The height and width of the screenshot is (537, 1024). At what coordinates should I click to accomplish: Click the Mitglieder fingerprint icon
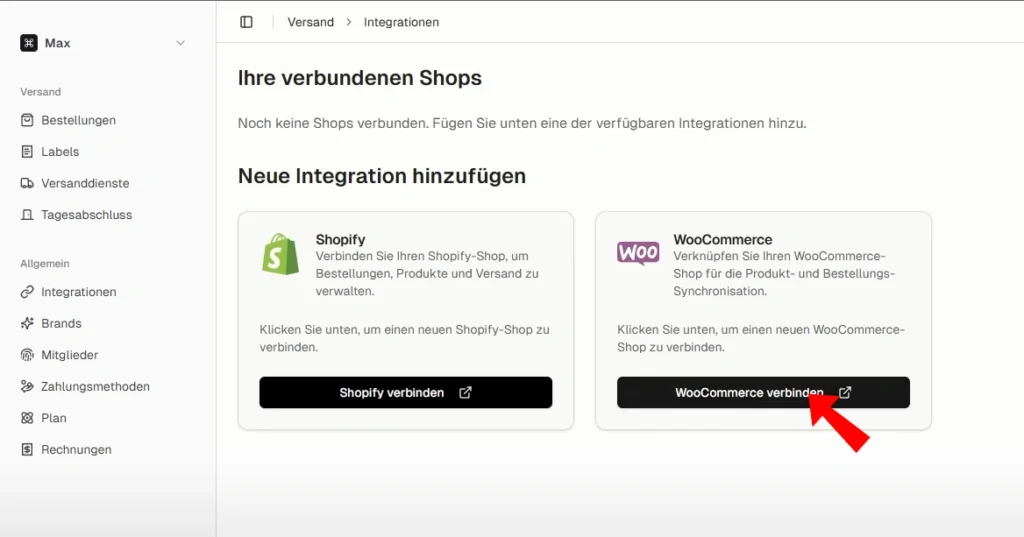coord(27,355)
